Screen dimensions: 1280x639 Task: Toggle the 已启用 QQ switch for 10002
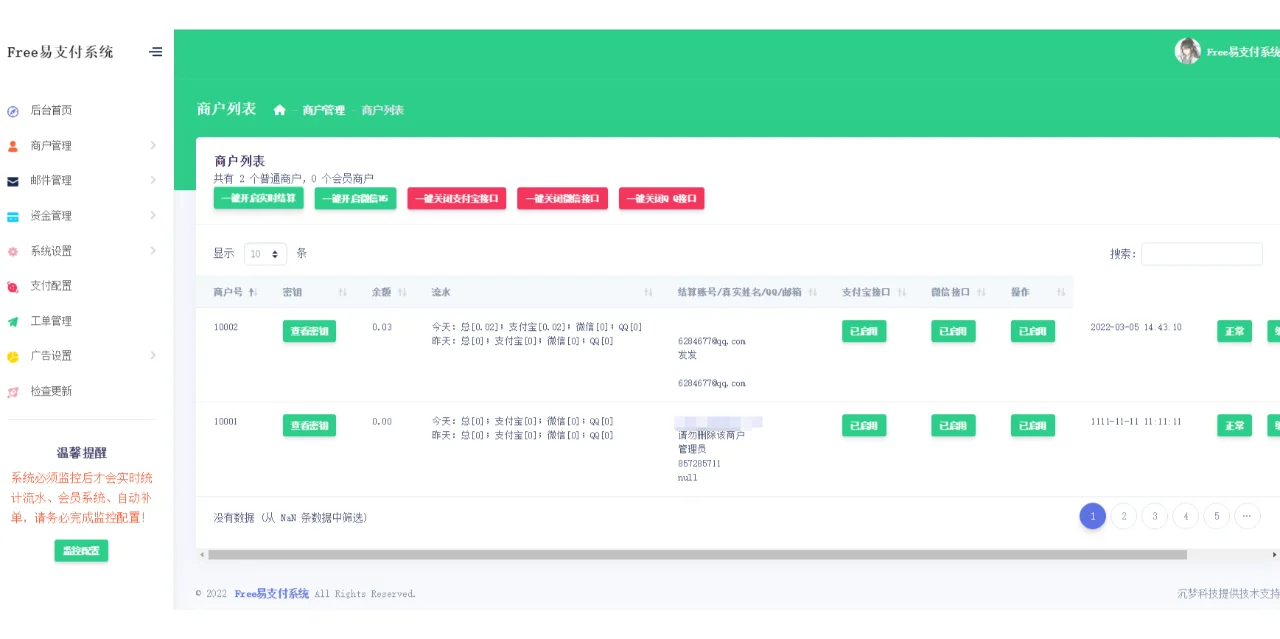coord(1032,331)
